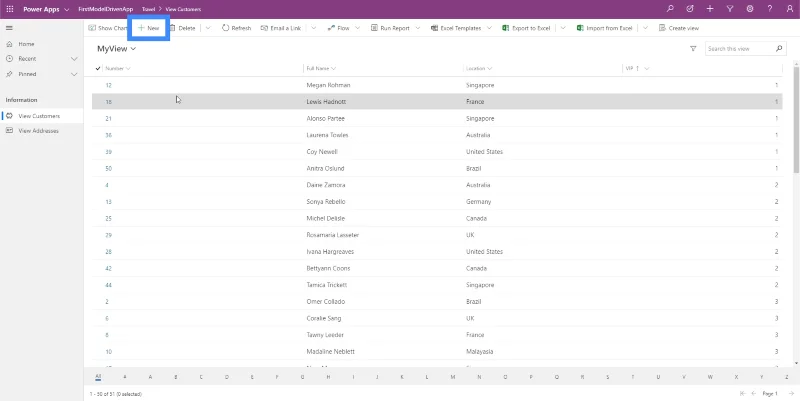The height and width of the screenshot is (401, 800).
Task: Open the Location column header menu
Action: [479, 68]
